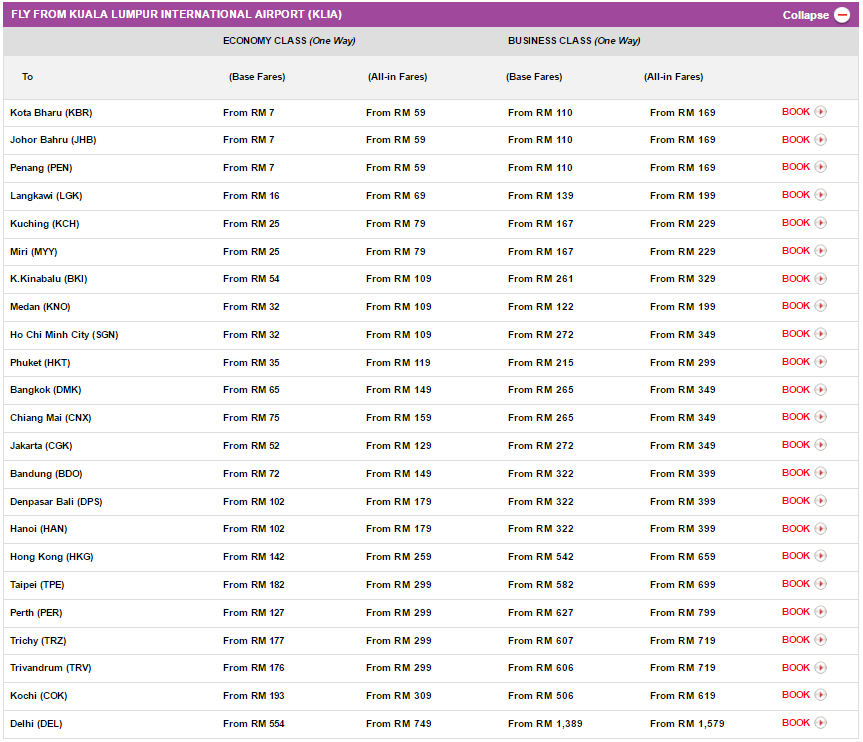The height and width of the screenshot is (742, 863).
Task: Book the Chiang Mai (CNX) flight
Action: 796,417
